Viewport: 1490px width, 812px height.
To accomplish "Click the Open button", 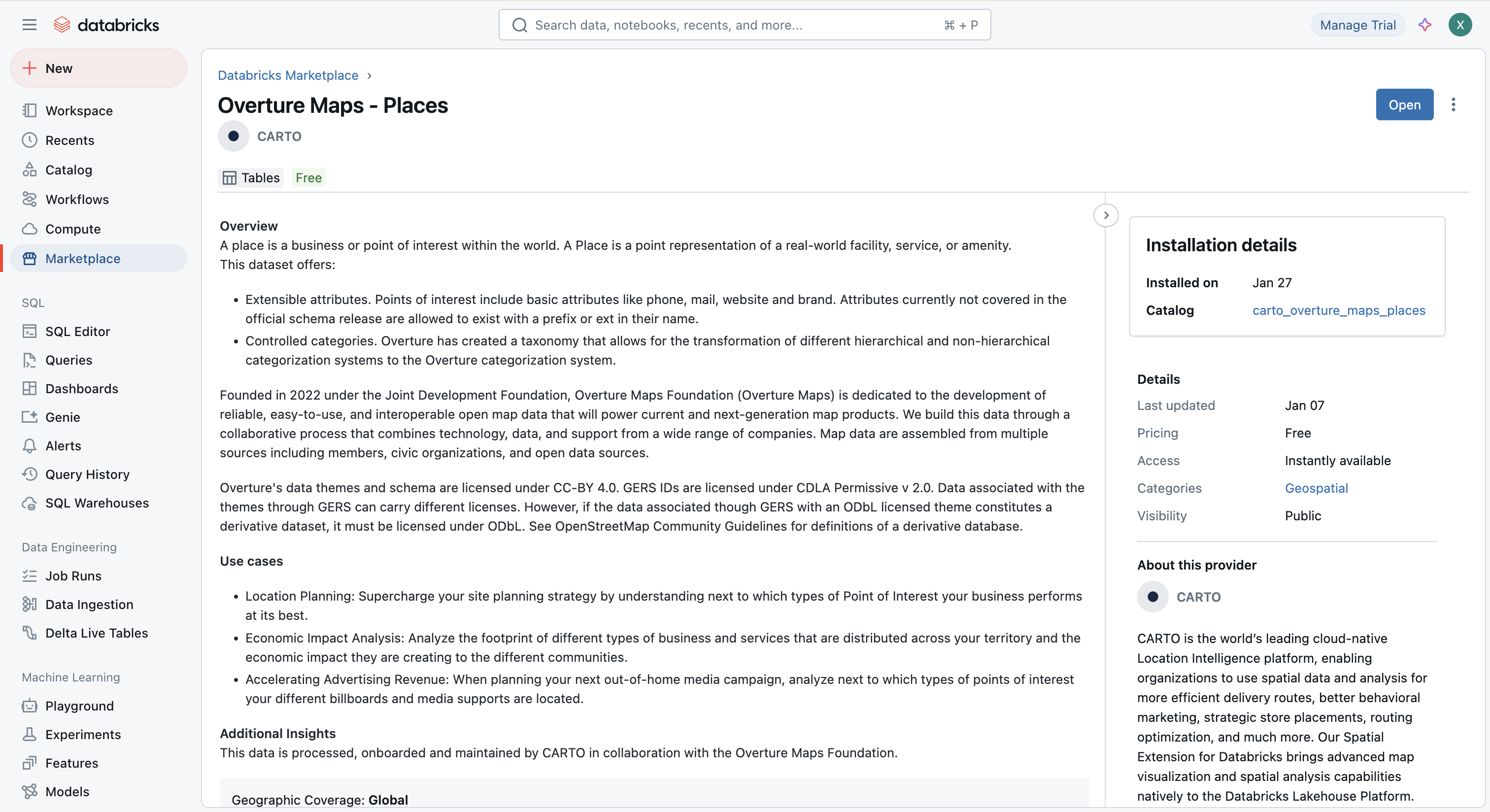I will pyautogui.click(x=1404, y=104).
